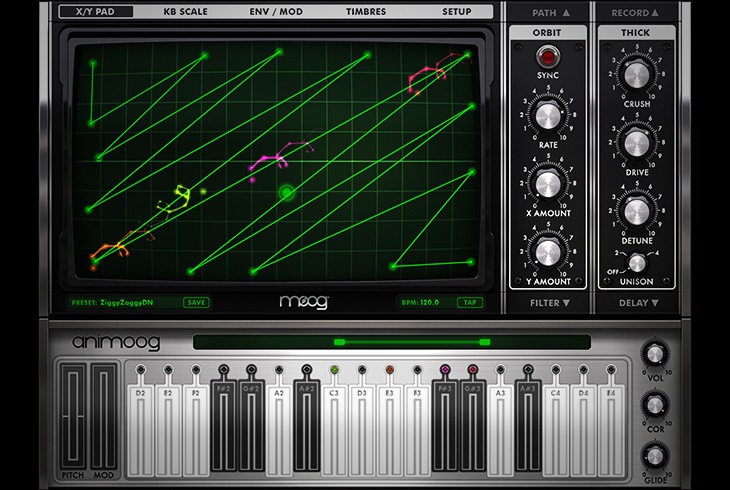Screen dimensions: 730x490
Task: Click the Y Amount knob
Action: (547, 250)
